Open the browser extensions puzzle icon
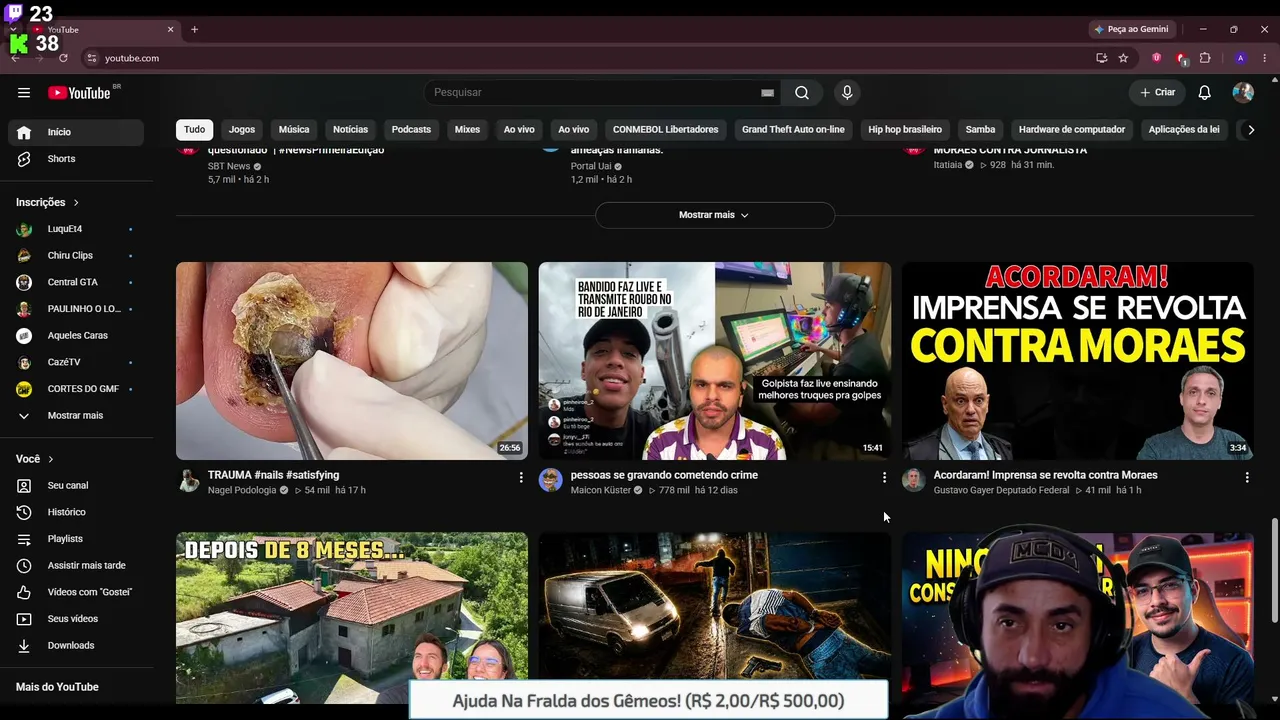1280x720 pixels. coord(1205,58)
